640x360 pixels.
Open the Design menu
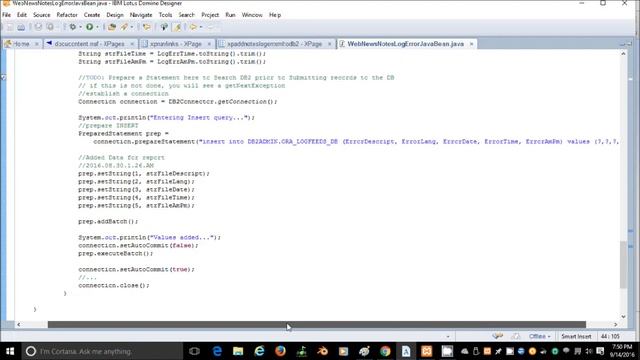click(x=115, y=15)
